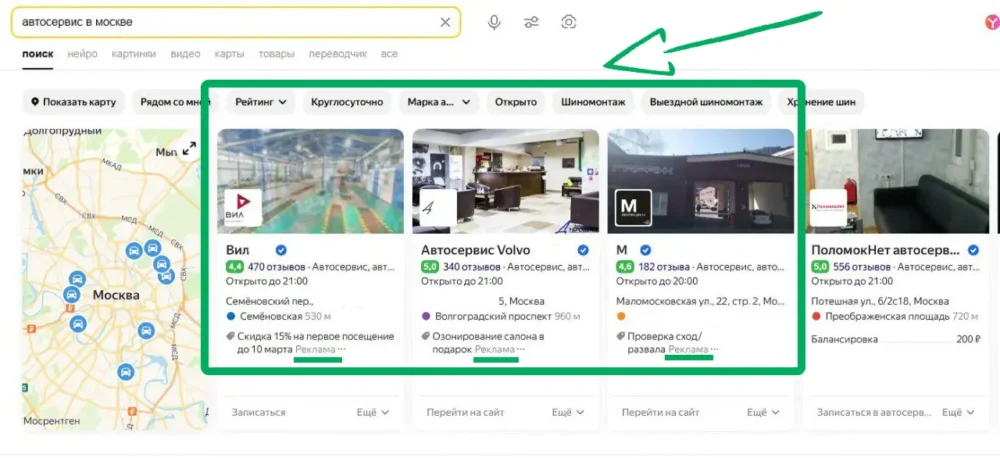This screenshot has width=1000, height=458.
Task: Click the 'Показать карту' chip
Action: [74, 102]
